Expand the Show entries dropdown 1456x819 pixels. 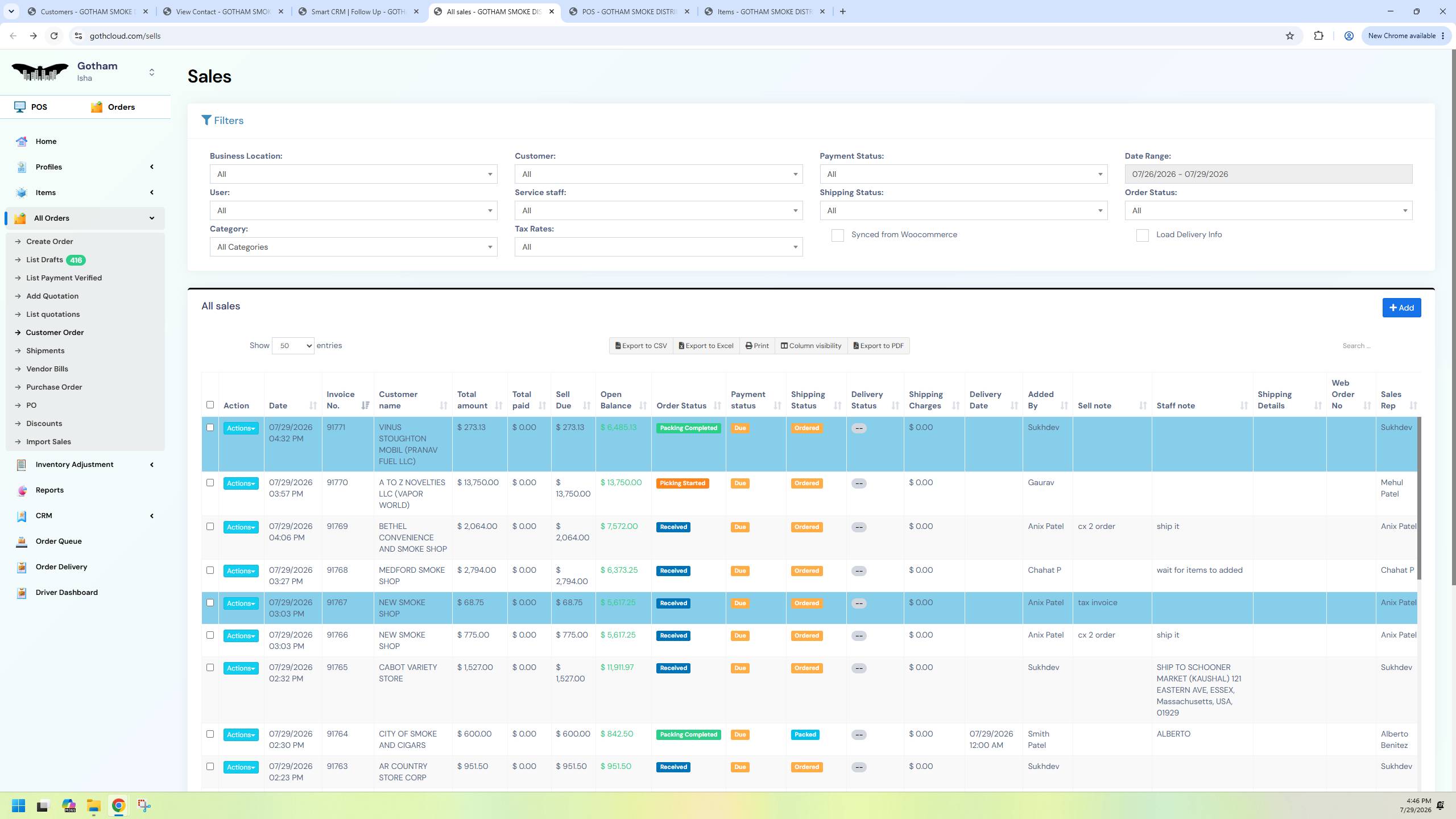[x=293, y=346]
